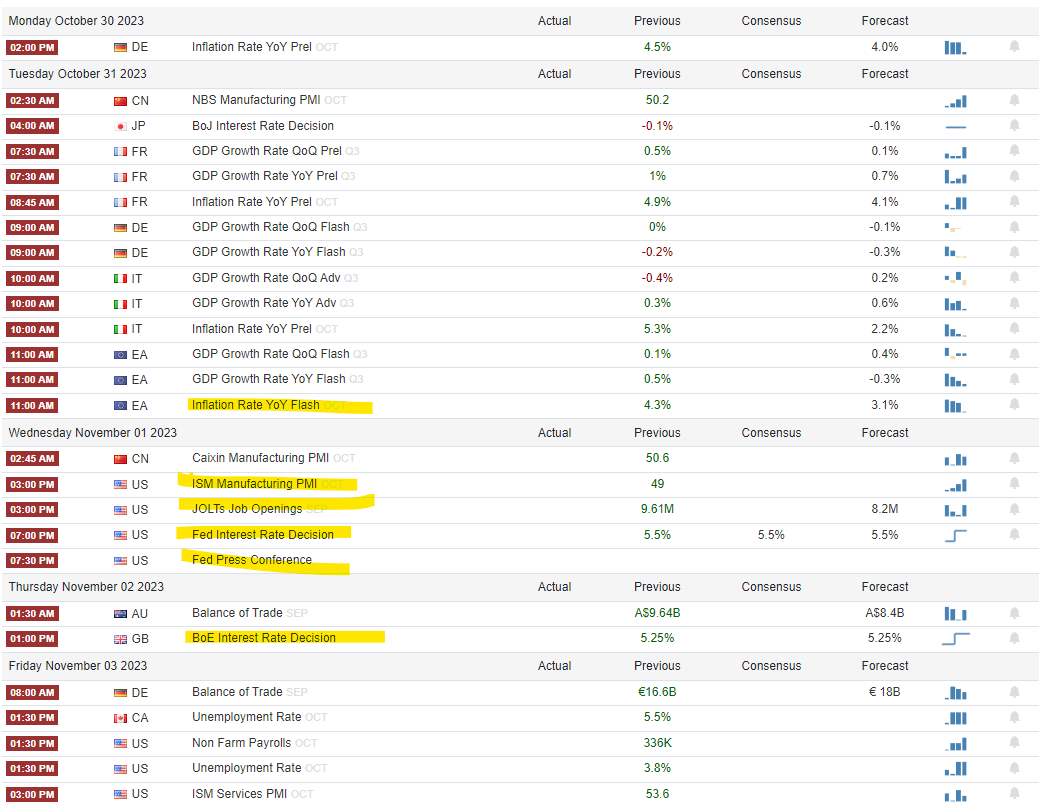Click the CN country link for NBS Manufacturing PMI
This screenshot has width=1054, height=807.
coord(140,101)
